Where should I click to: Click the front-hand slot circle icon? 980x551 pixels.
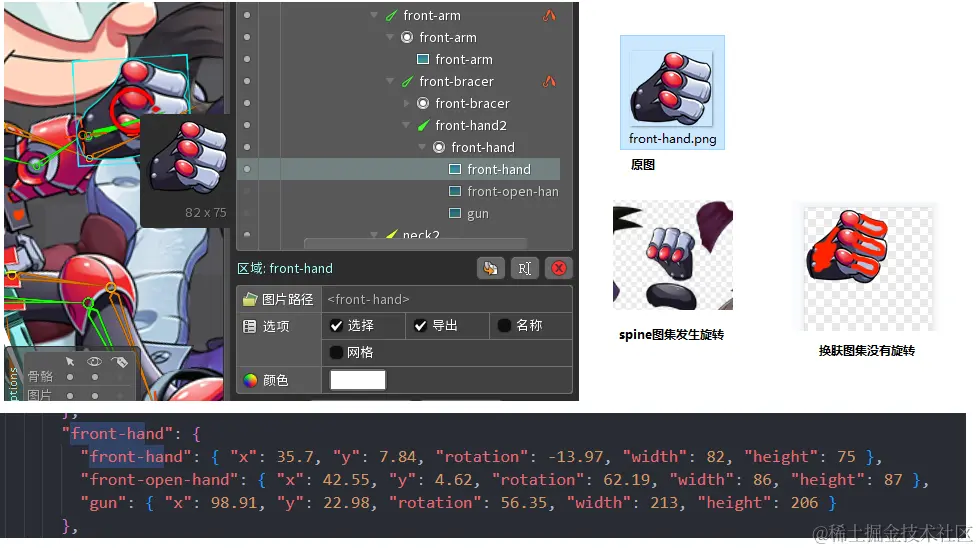point(439,147)
